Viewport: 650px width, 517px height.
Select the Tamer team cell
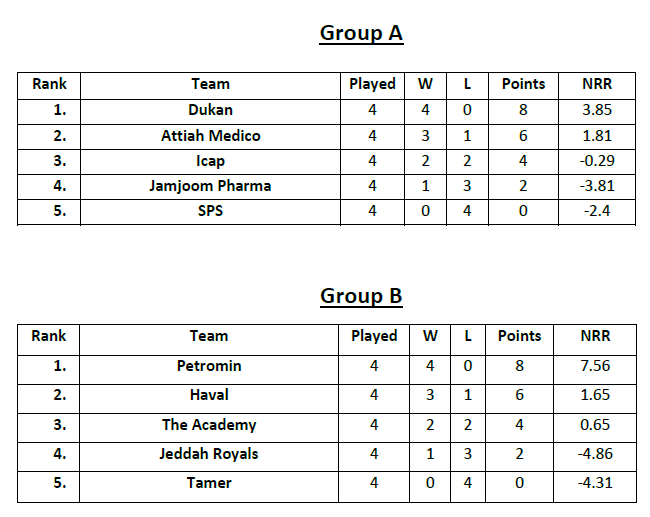(x=209, y=483)
